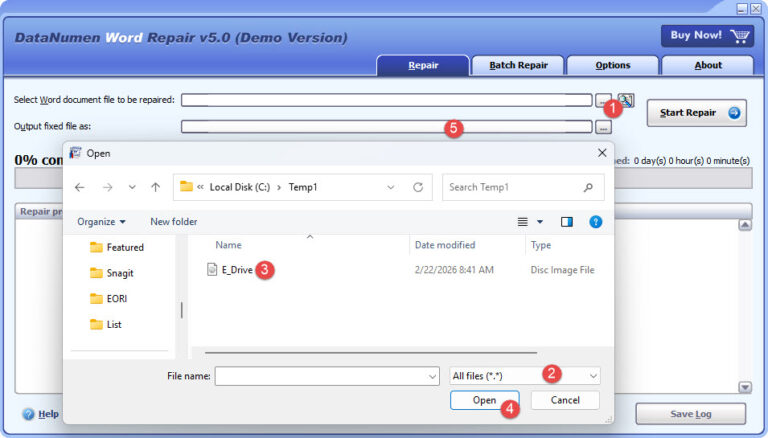Click Temp1 in the address path
768x438 pixels.
tap(303, 187)
